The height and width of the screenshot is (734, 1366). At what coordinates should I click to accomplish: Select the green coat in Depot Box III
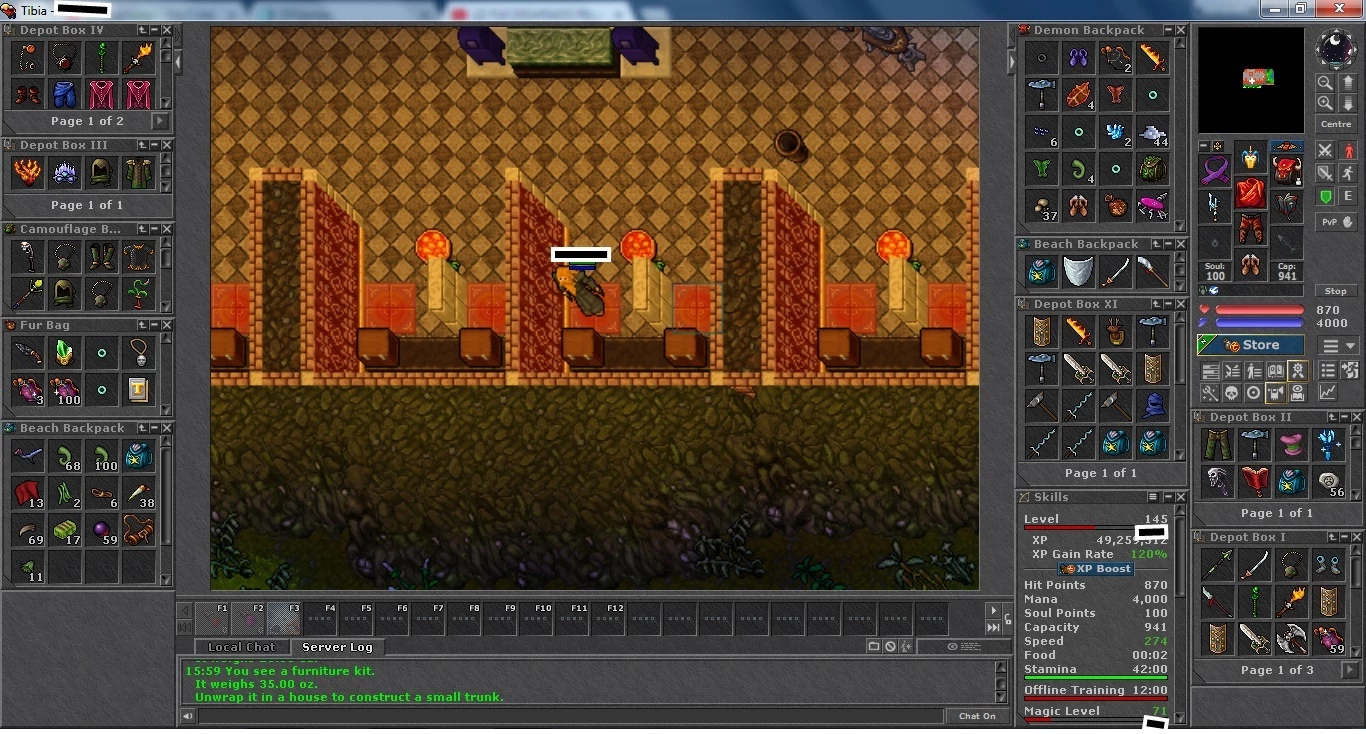(x=138, y=173)
